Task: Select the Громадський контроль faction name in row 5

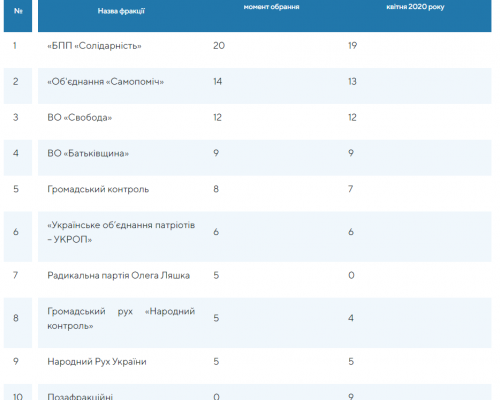Action: pyautogui.click(x=98, y=189)
